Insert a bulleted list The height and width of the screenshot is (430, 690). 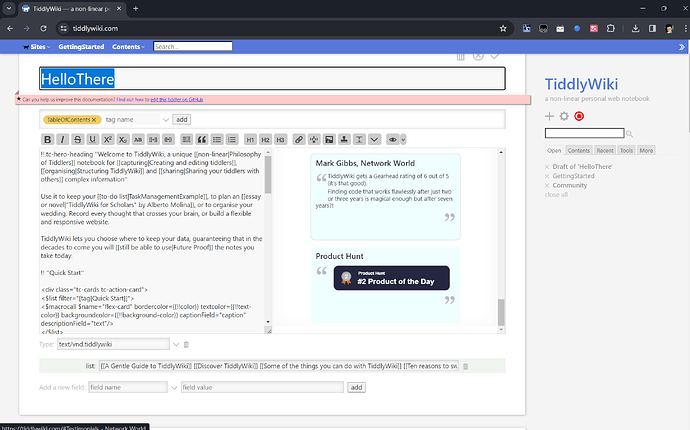pos(217,140)
